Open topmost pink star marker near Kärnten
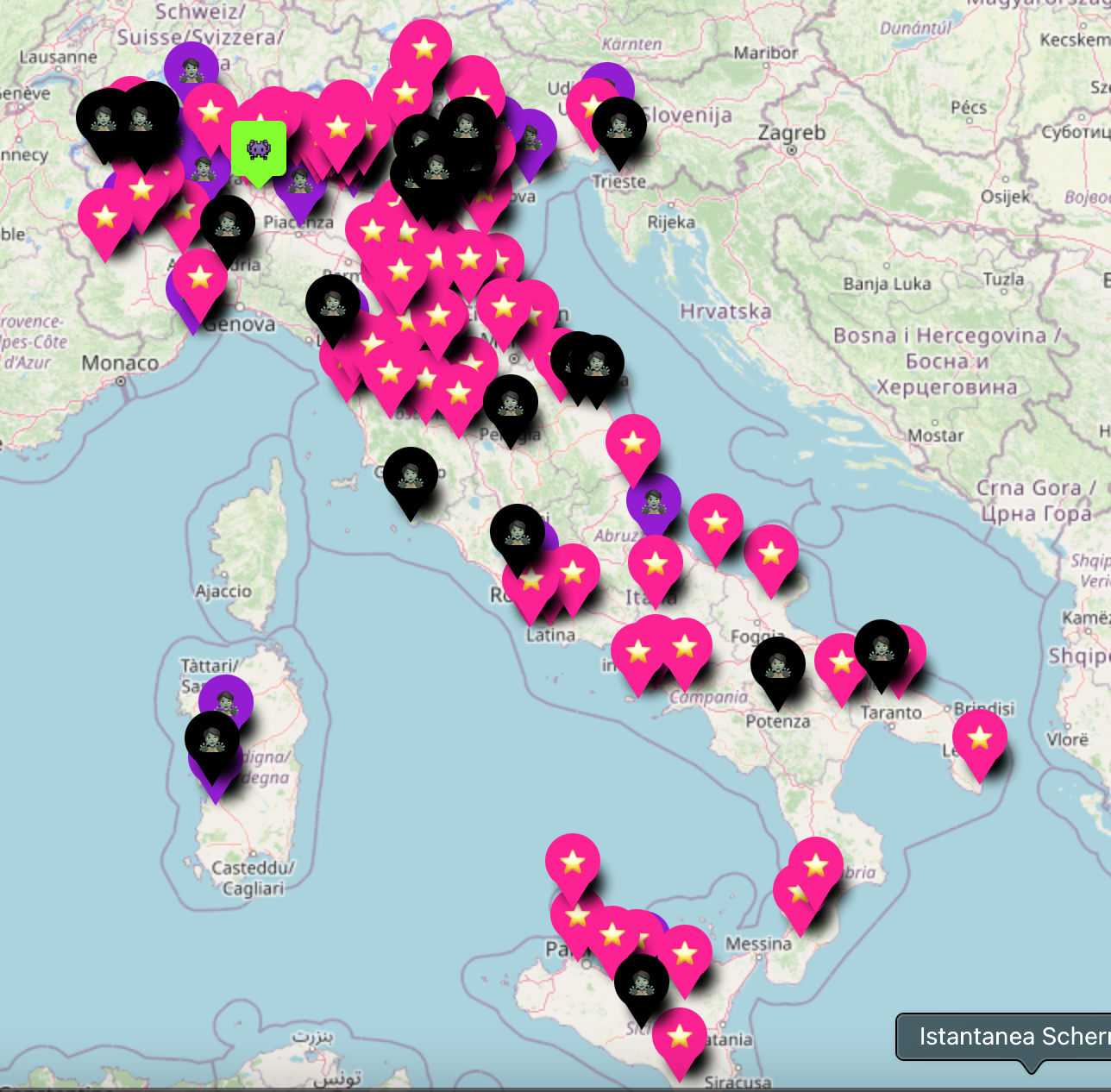The width and height of the screenshot is (1111, 1092). coord(424,47)
